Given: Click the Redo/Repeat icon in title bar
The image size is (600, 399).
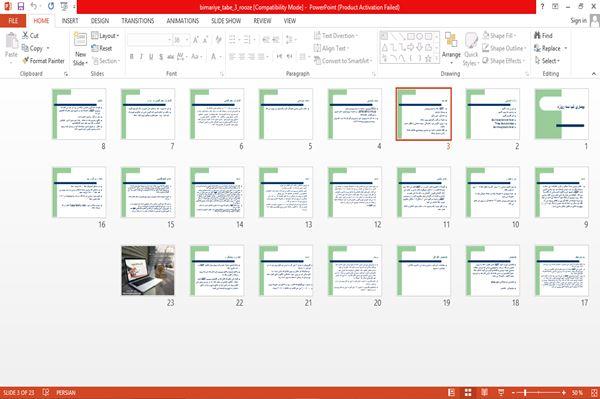Looking at the screenshot, I should click(x=51, y=6).
